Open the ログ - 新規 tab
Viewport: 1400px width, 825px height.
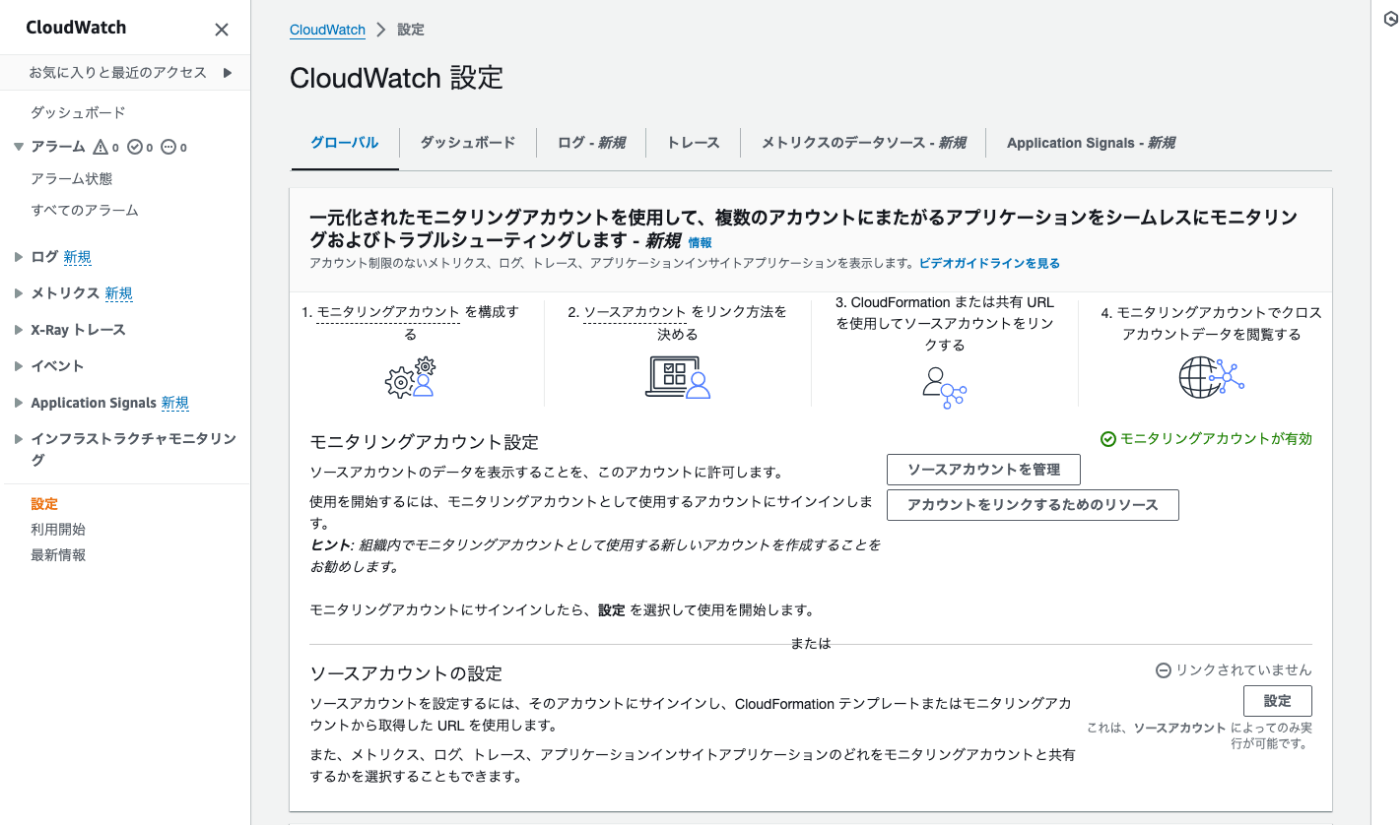coord(591,143)
